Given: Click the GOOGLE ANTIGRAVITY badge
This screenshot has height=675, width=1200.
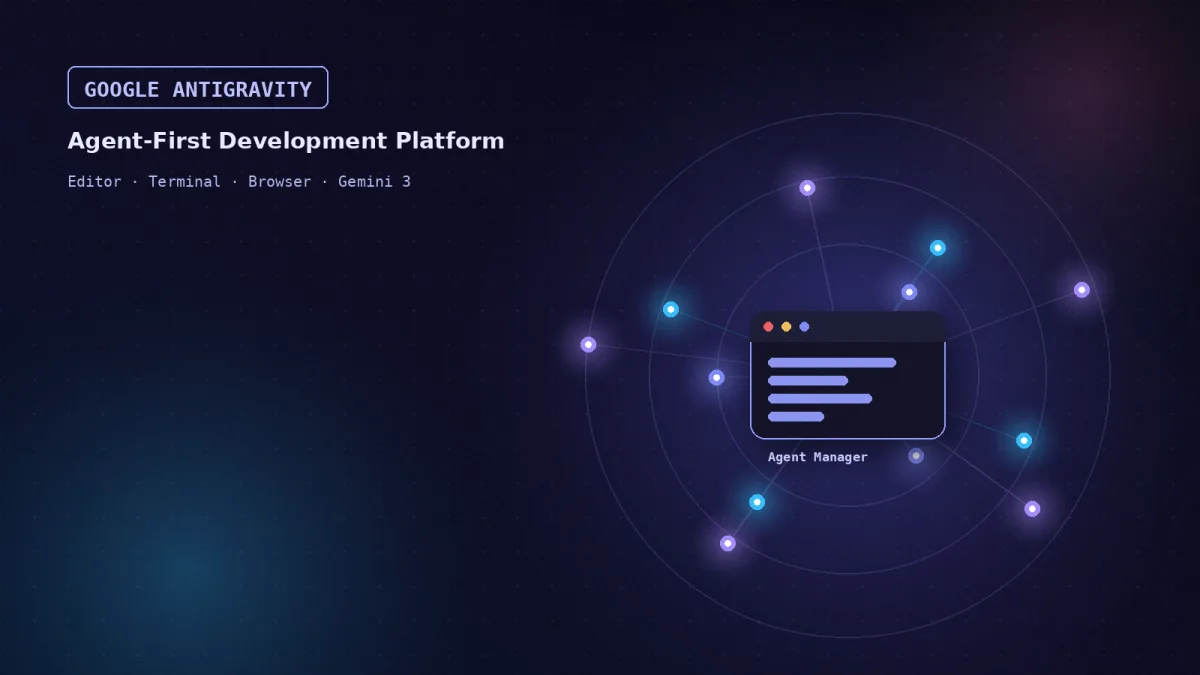Looking at the screenshot, I should [x=198, y=88].
